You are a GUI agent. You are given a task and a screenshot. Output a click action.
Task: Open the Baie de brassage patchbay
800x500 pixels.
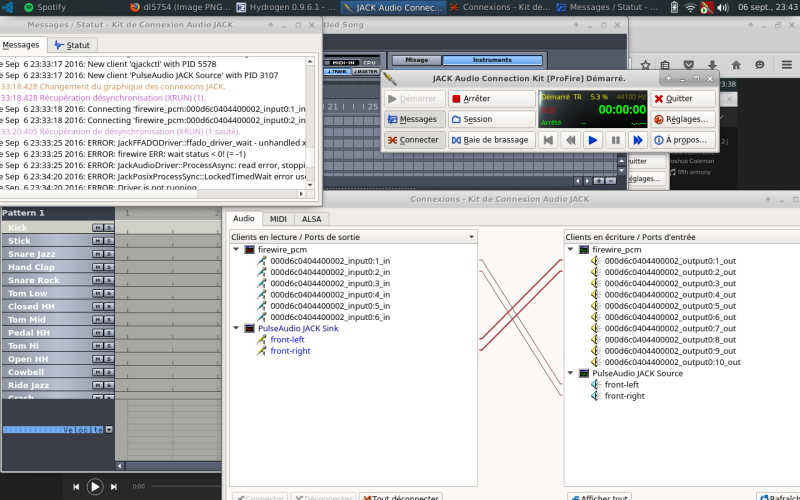tap(491, 140)
